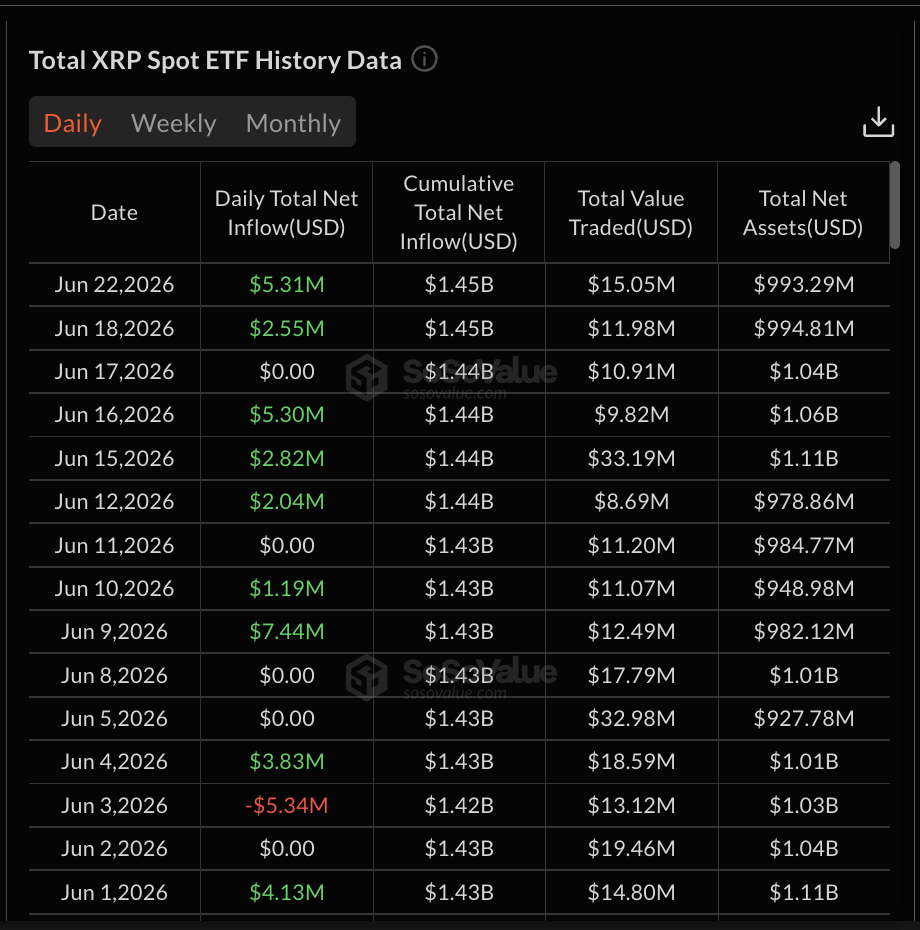Click the $982.12M net assets cell
Screen dimensions: 920x930
804,632
